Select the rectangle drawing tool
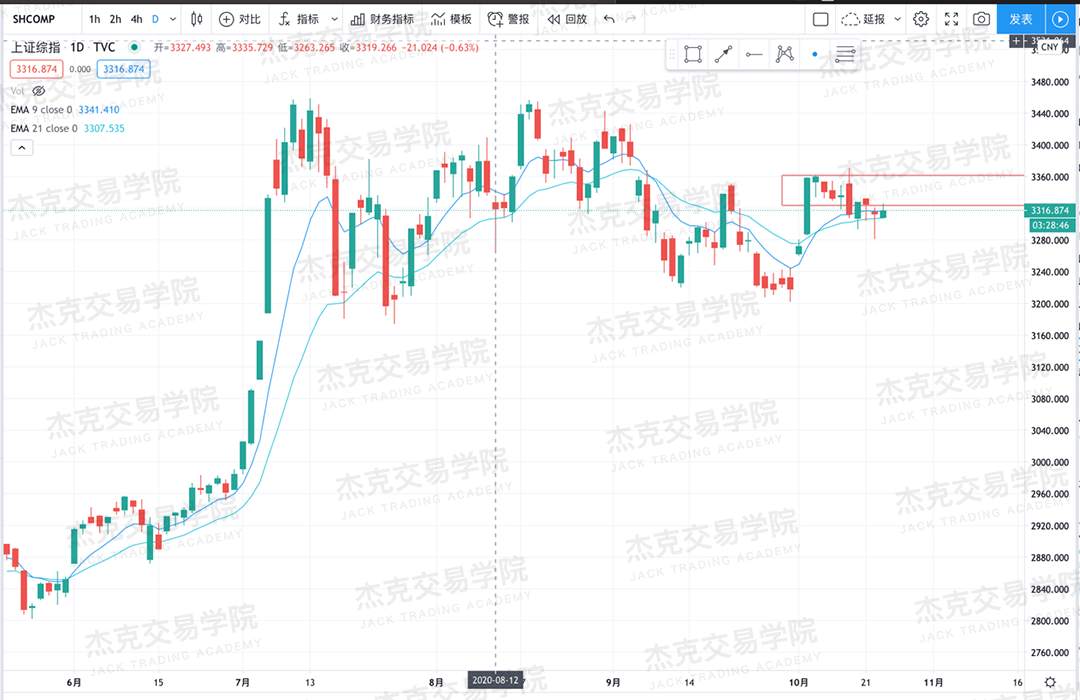The image size is (1080, 700). click(x=693, y=54)
